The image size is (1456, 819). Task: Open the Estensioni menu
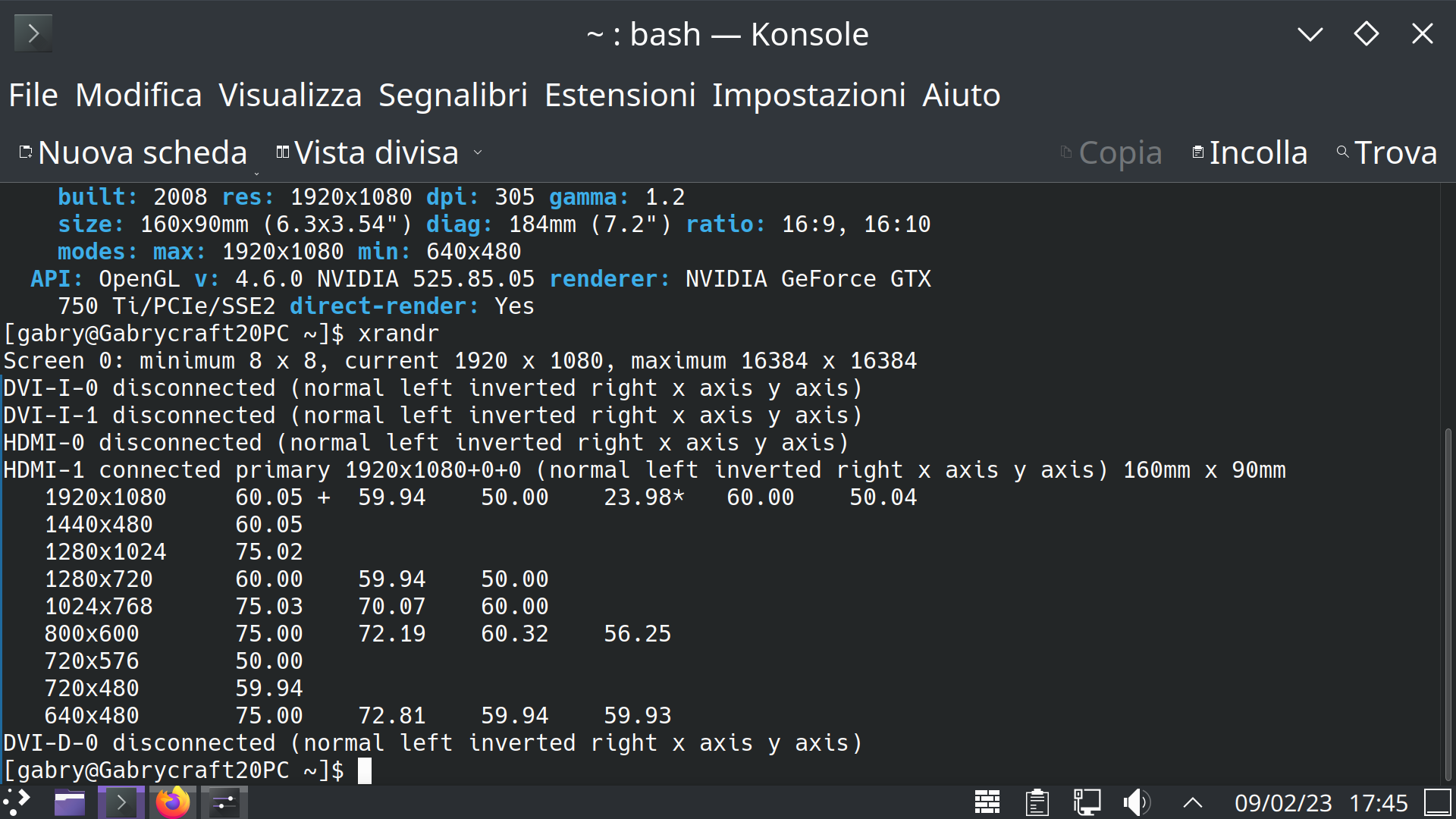coord(620,96)
